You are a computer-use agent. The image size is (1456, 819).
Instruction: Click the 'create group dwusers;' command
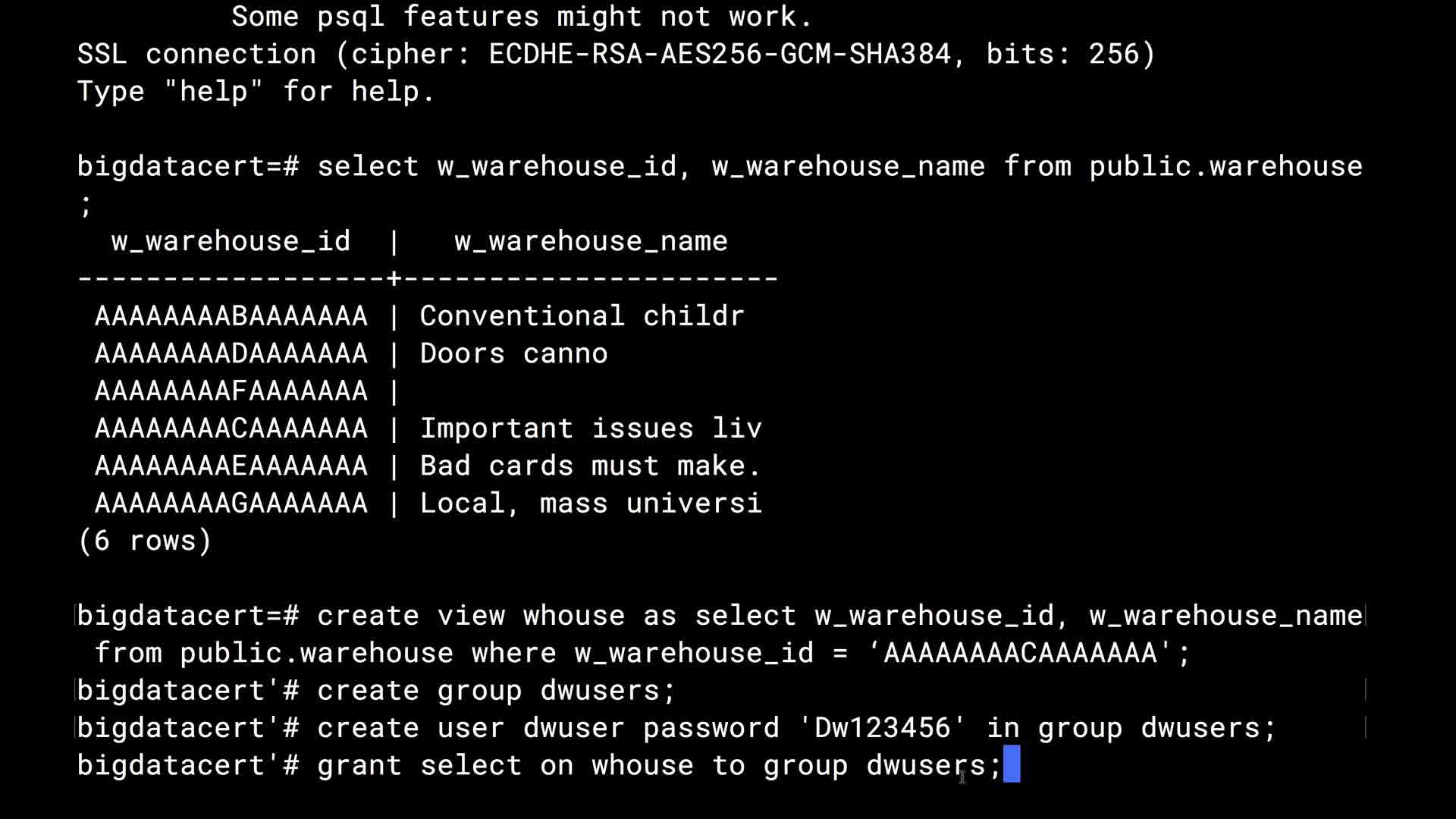496,691
